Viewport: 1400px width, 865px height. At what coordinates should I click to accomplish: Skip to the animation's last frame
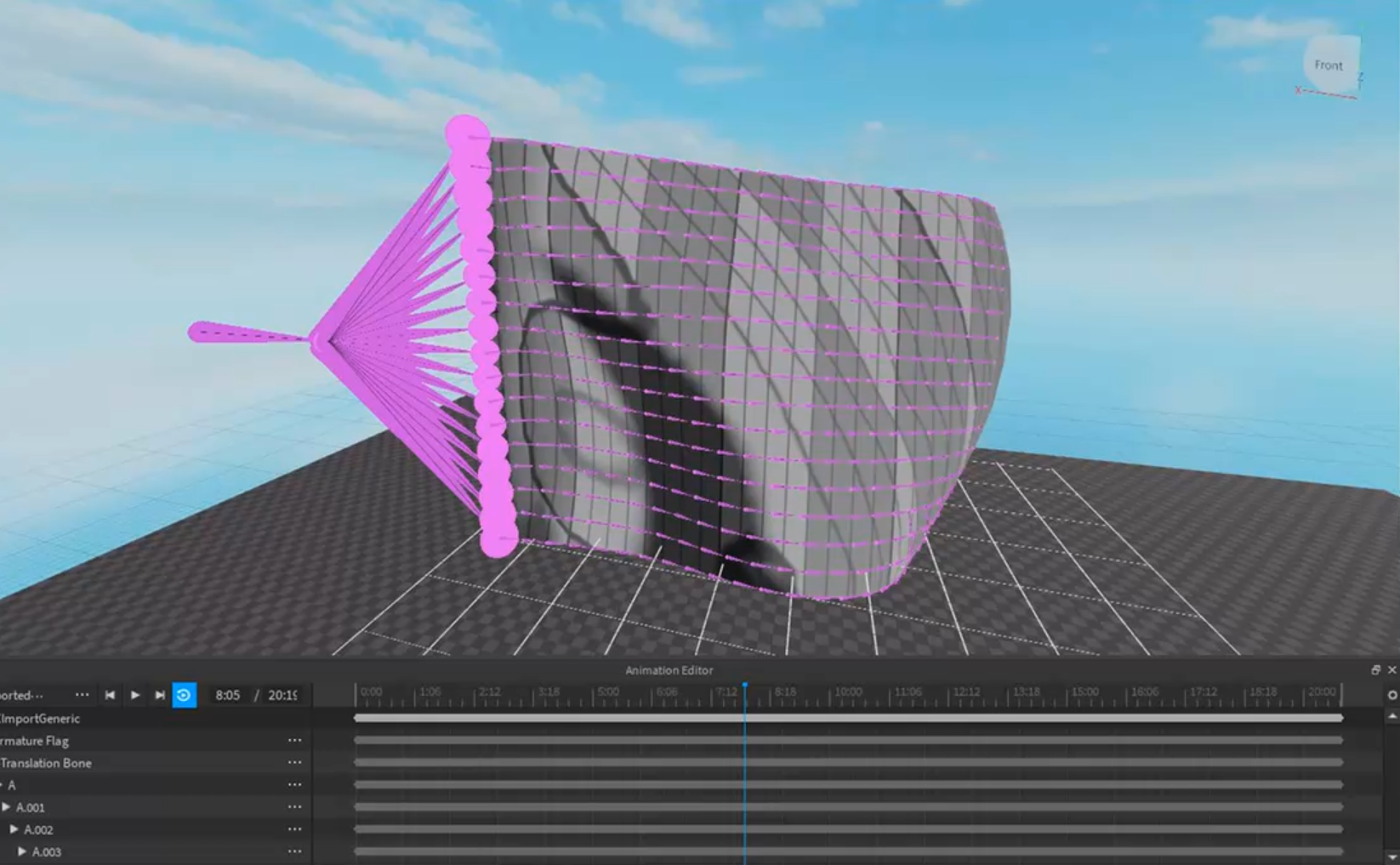click(160, 695)
